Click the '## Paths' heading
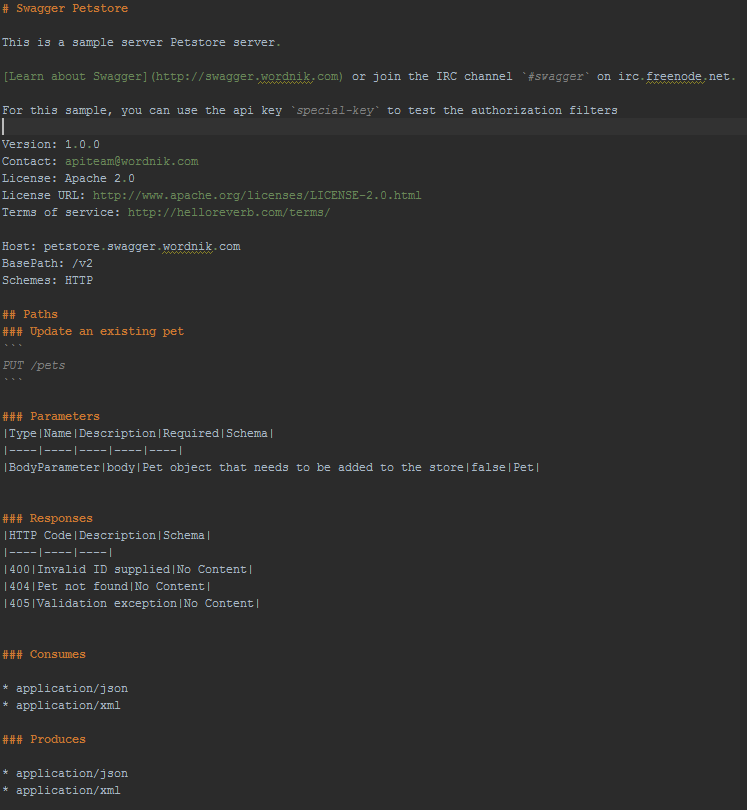 click(x=30, y=315)
